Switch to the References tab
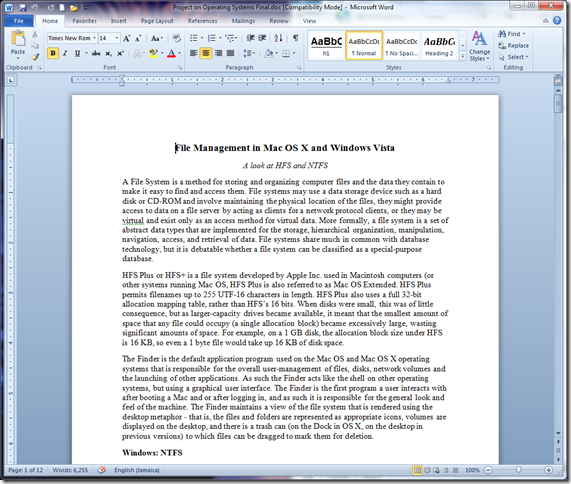Screen dimensions: 571x484 (x=202, y=21)
